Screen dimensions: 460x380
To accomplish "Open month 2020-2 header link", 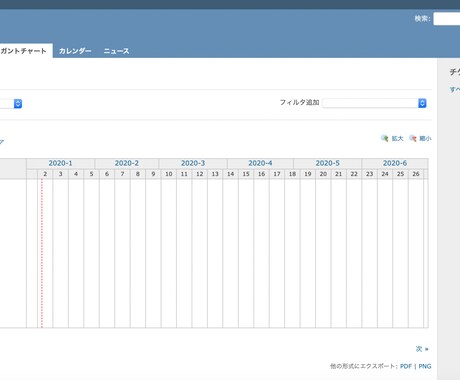I will click(x=127, y=163).
